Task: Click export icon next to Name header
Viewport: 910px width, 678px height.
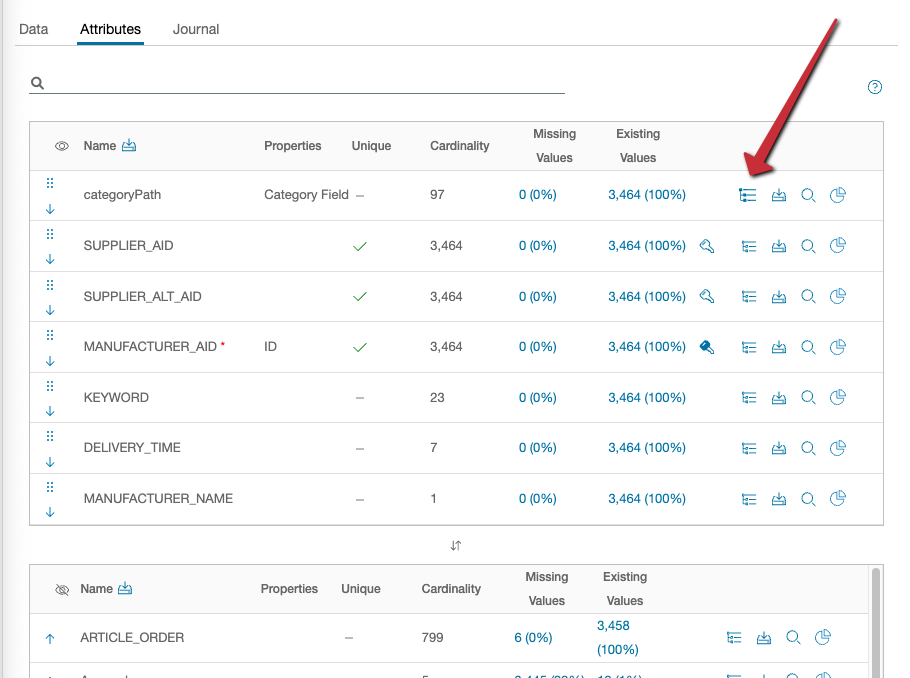Action: (128, 146)
